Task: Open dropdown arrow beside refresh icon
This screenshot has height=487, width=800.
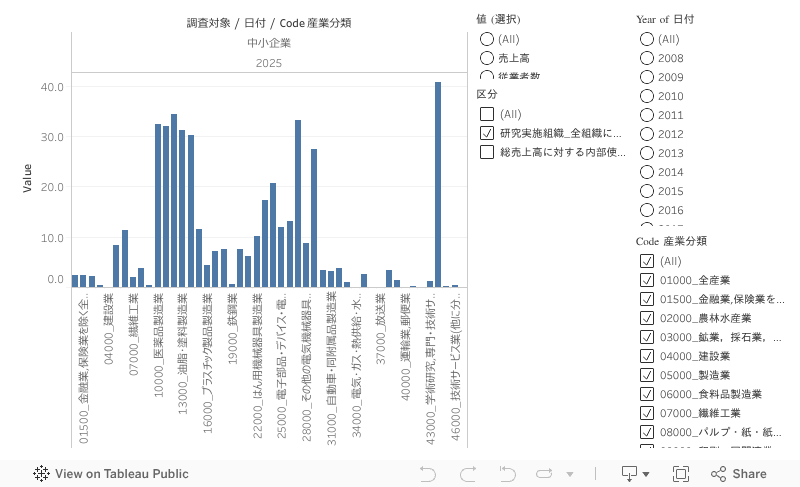Action: (x=570, y=474)
